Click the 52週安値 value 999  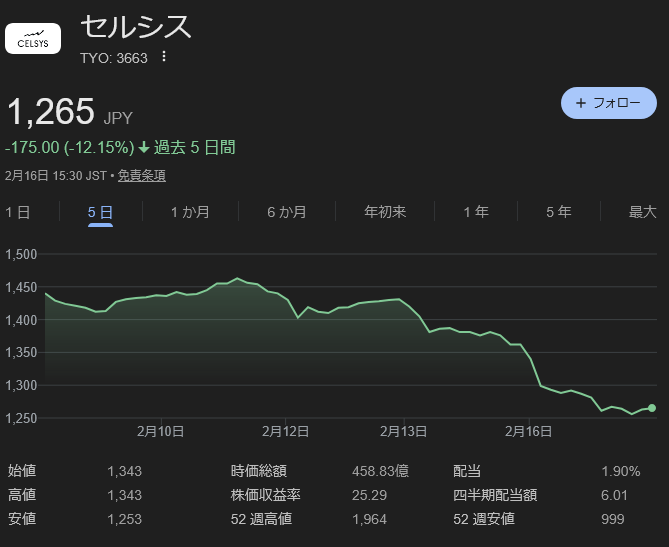coord(613,519)
